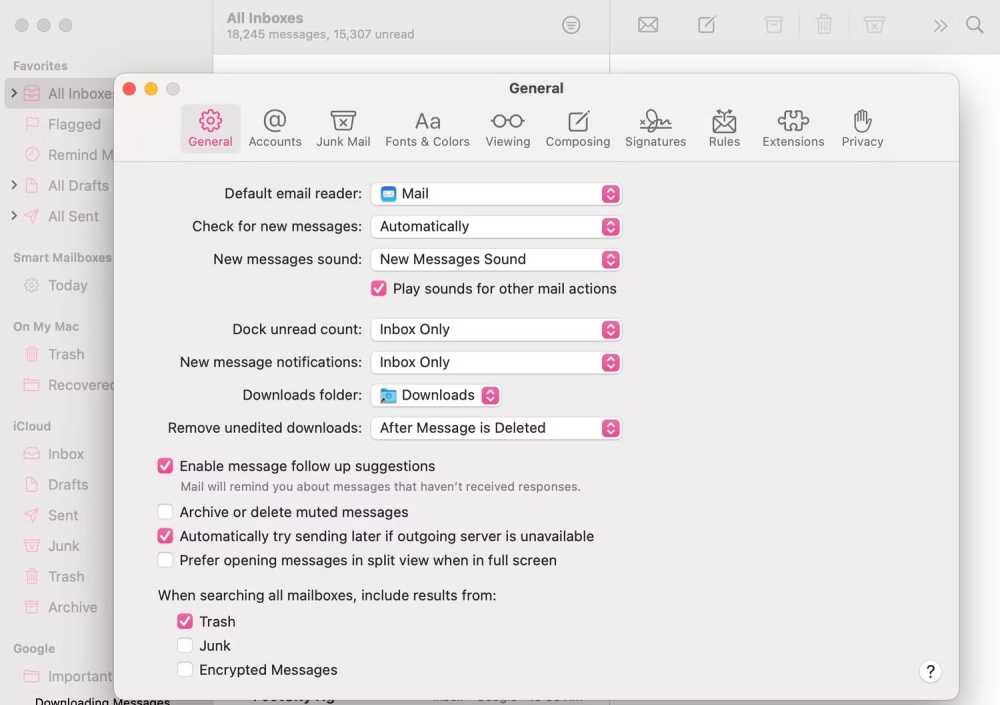Select the Junk Mail settings icon
This screenshot has height=705, width=1000.
pyautogui.click(x=343, y=128)
